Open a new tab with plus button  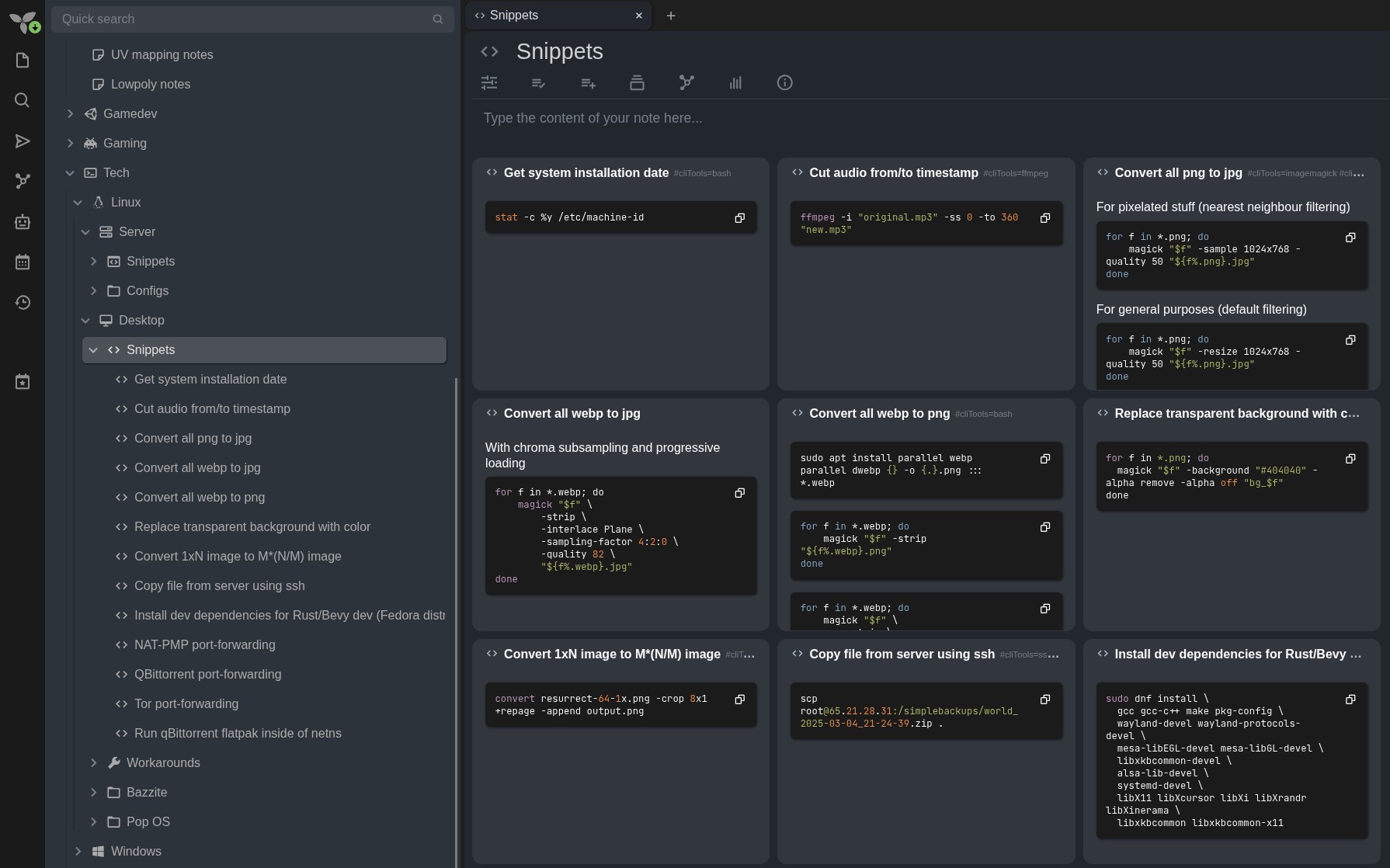(671, 16)
